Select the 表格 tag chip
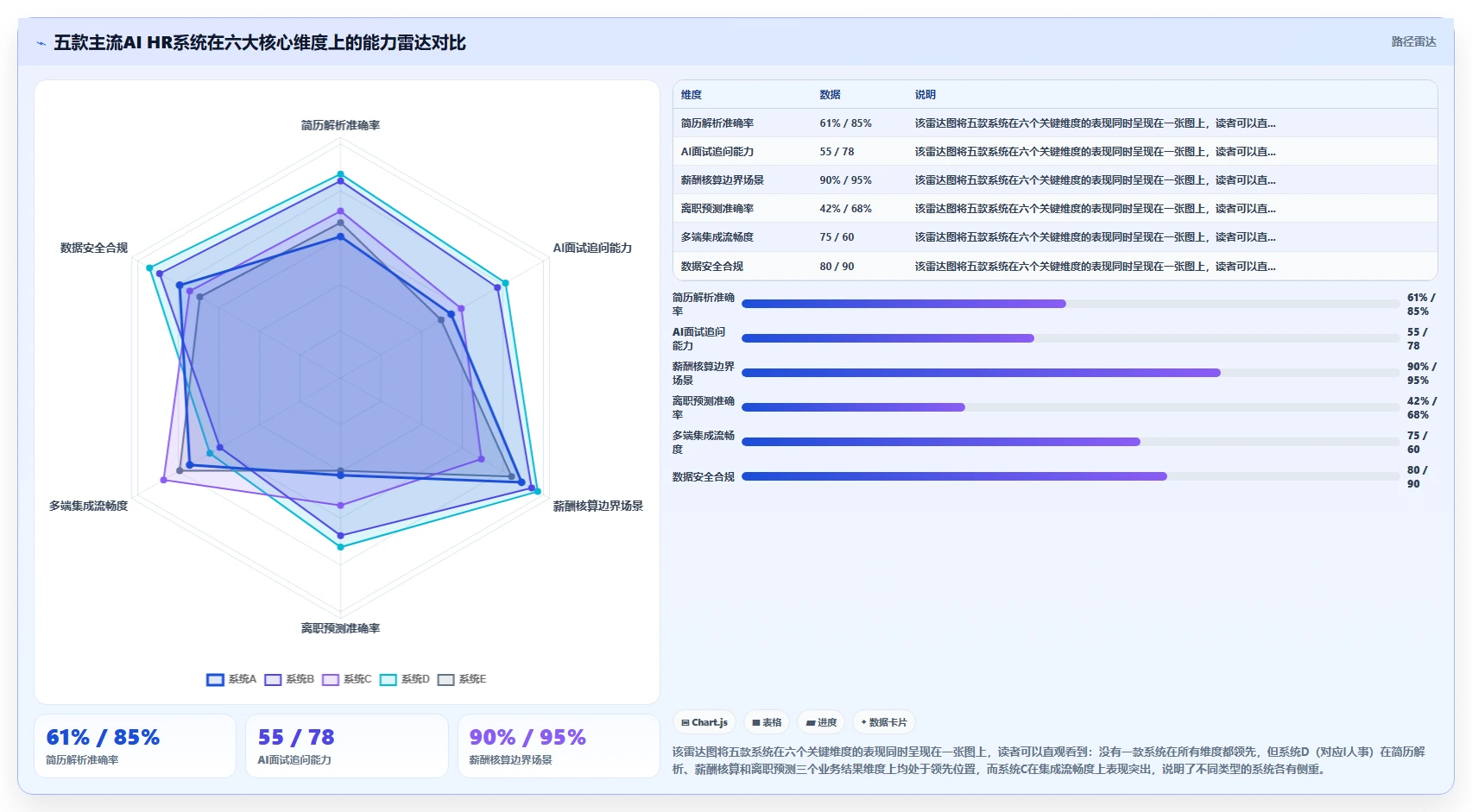1472x812 pixels. click(x=767, y=722)
